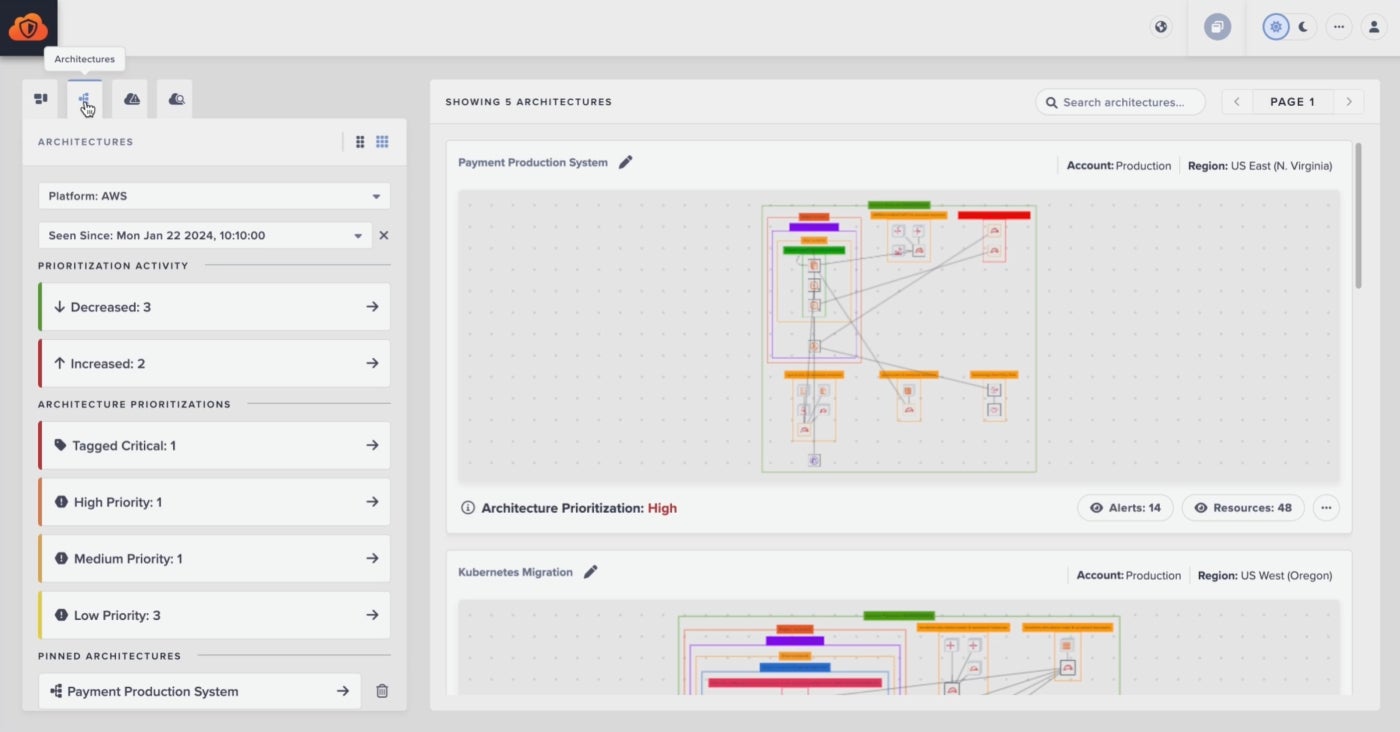The width and height of the screenshot is (1400, 732).
Task: Open the Platform: AWS dropdown
Action: (x=214, y=196)
